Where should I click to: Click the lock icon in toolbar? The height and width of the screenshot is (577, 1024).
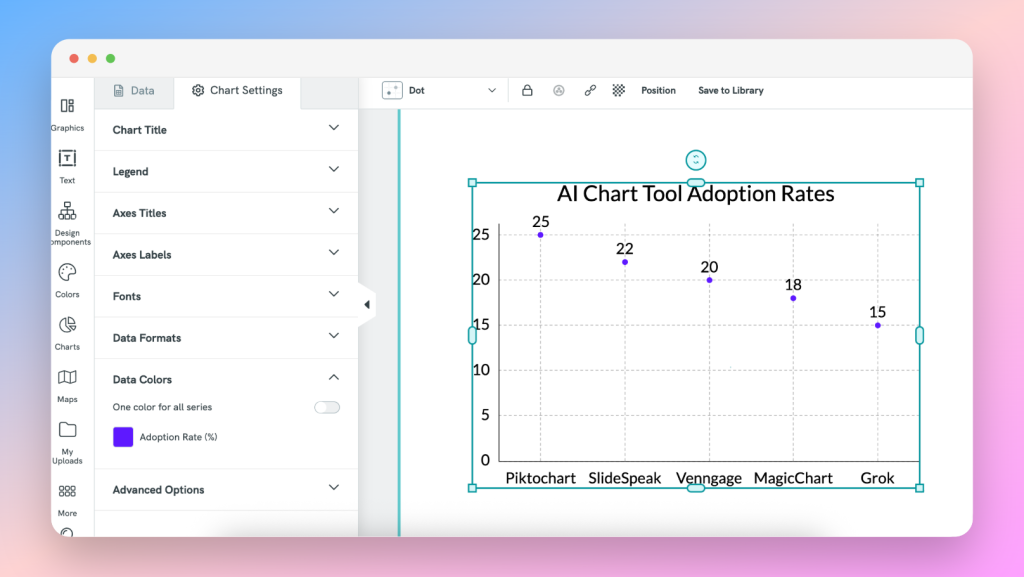(x=527, y=90)
